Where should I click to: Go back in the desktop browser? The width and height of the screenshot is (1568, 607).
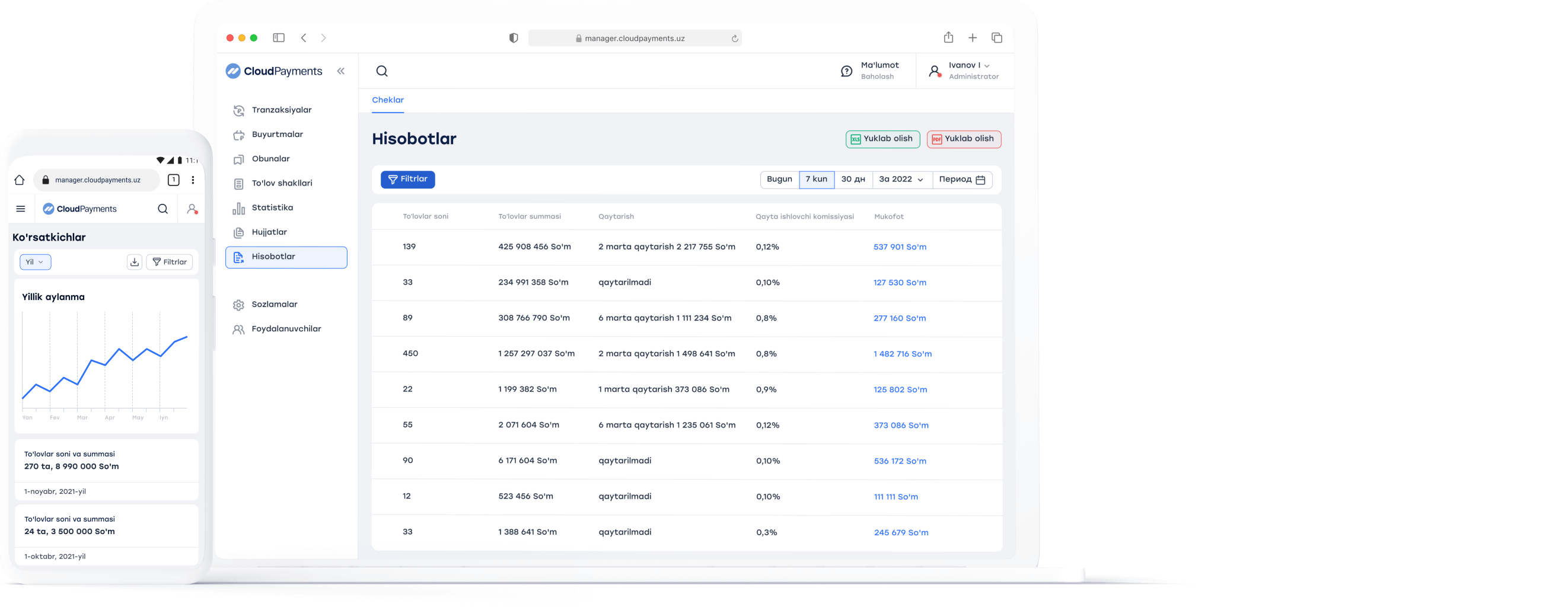304,38
